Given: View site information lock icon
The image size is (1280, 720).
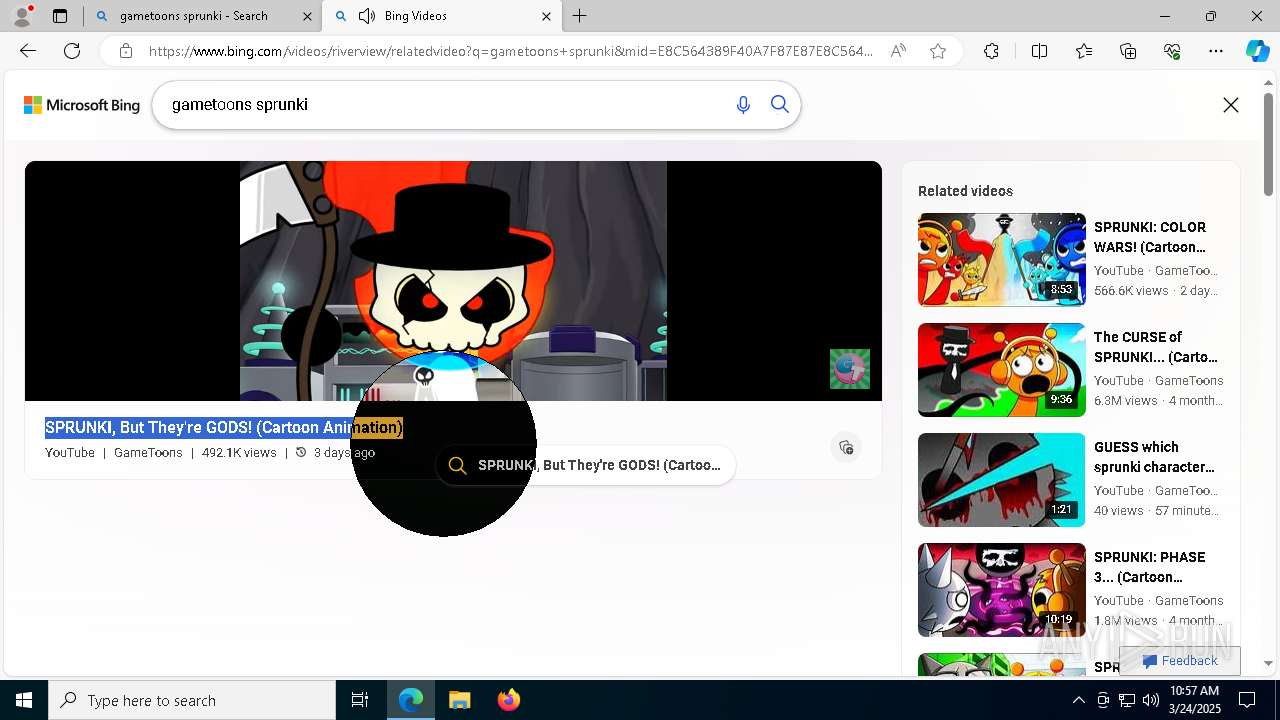Looking at the screenshot, I should click(x=125, y=51).
